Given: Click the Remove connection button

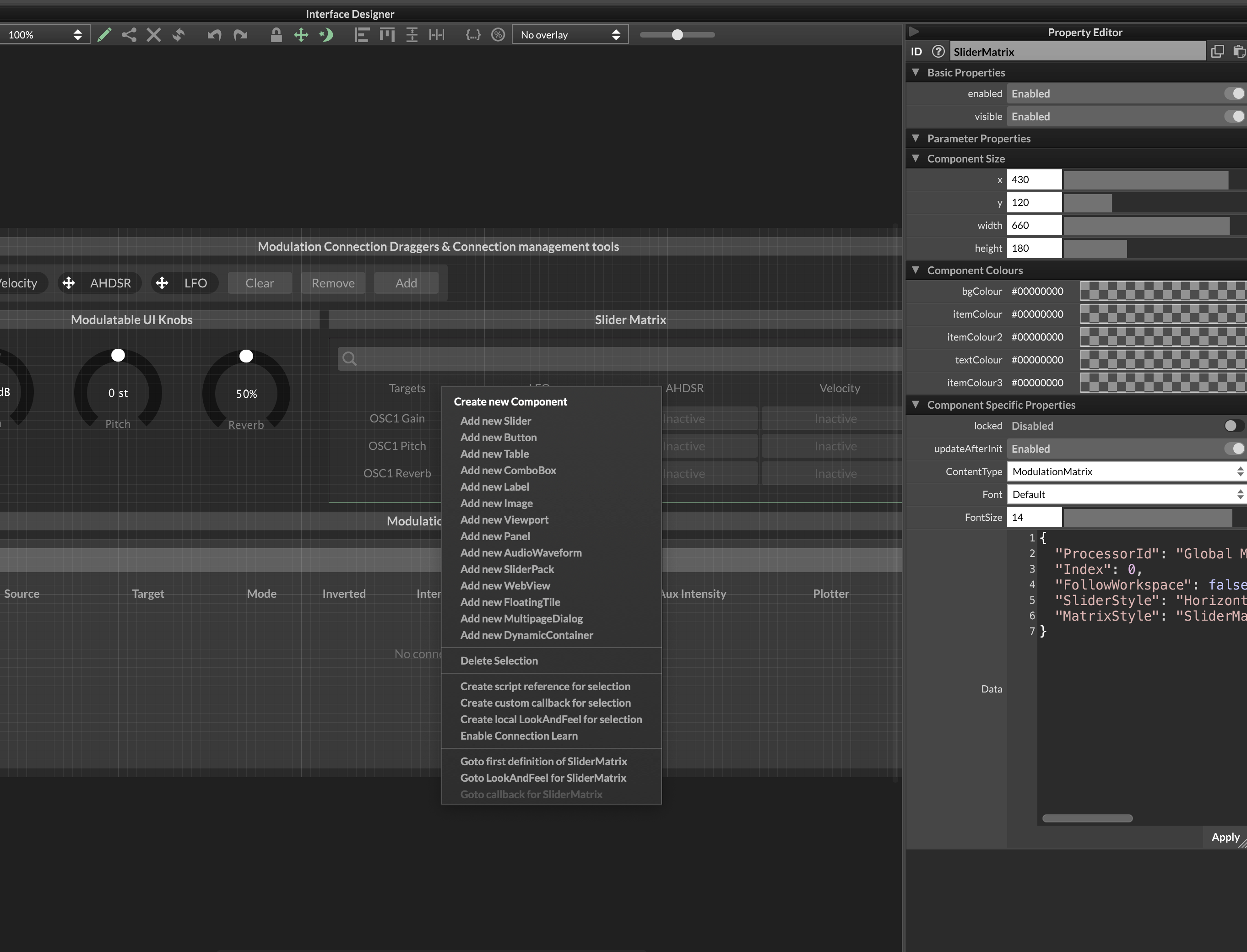Looking at the screenshot, I should (x=333, y=283).
